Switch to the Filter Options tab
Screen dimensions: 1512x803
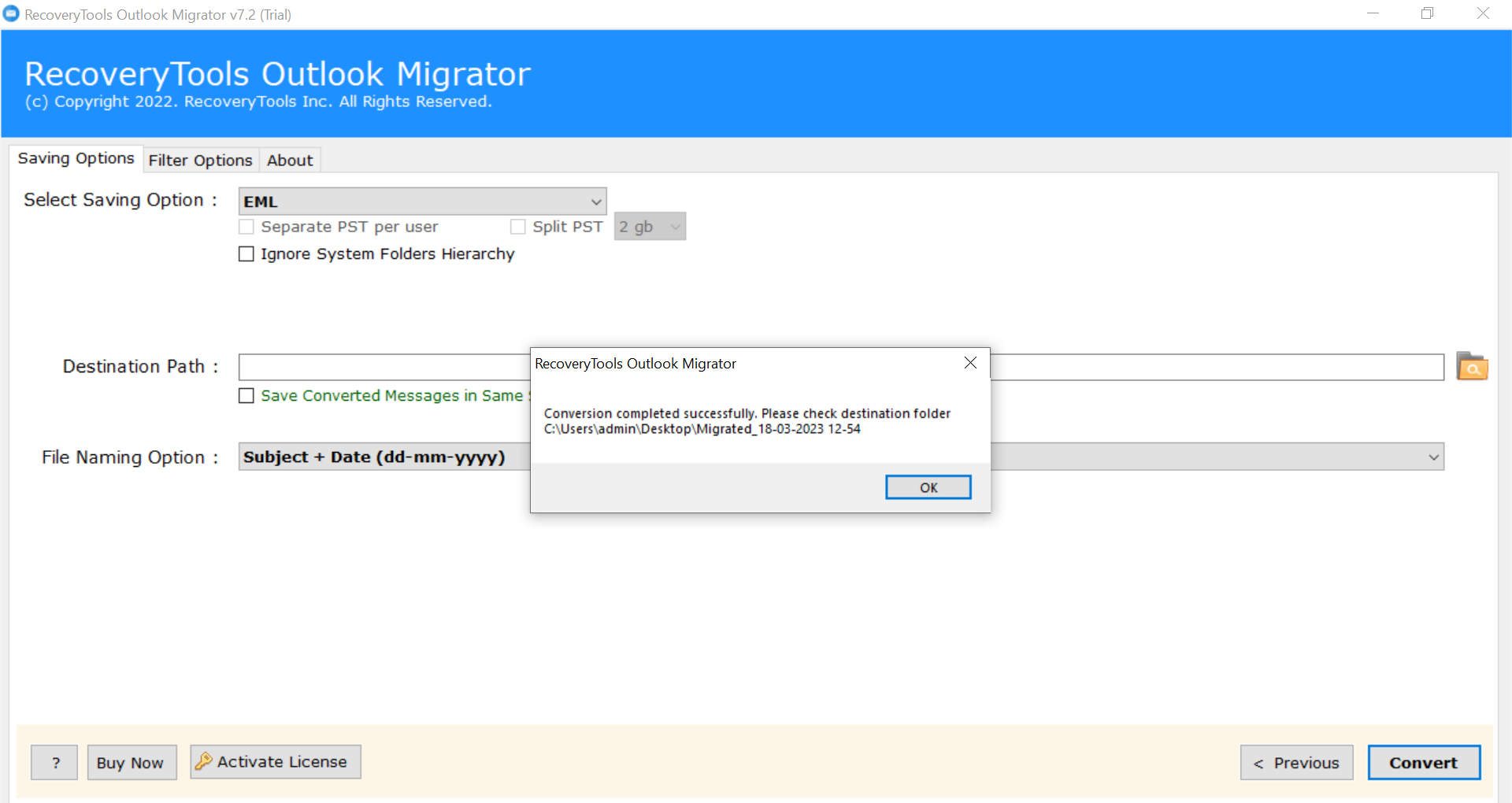coord(201,161)
